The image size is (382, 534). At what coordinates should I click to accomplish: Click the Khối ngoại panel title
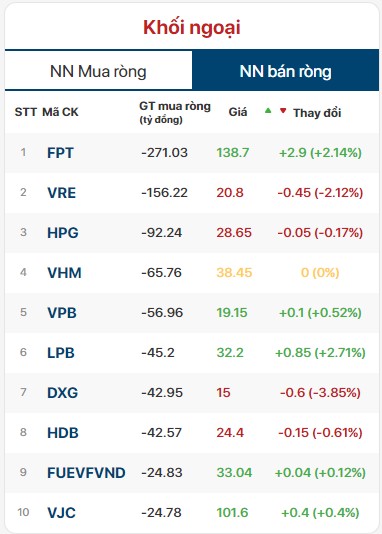pyautogui.click(x=192, y=28)
